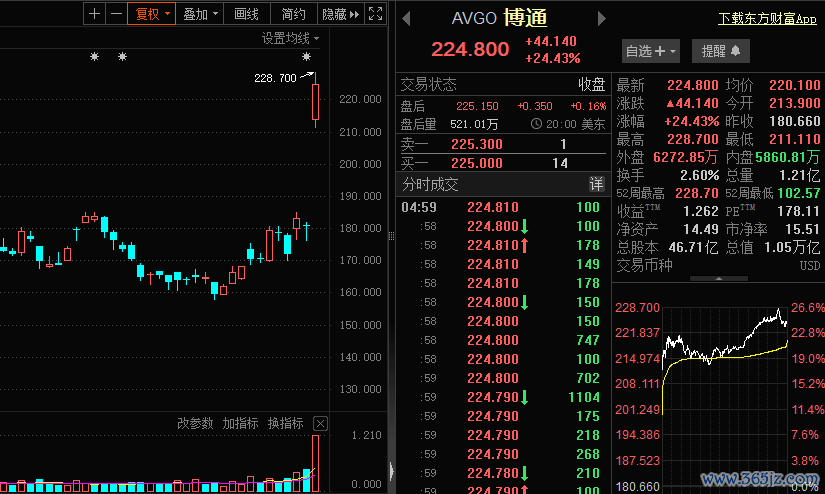The height and width of the screenshot is (494, 825).
Task: Click the 交易状态 收盘 status row
Action: pyautogui.click(x=502, y=84)
